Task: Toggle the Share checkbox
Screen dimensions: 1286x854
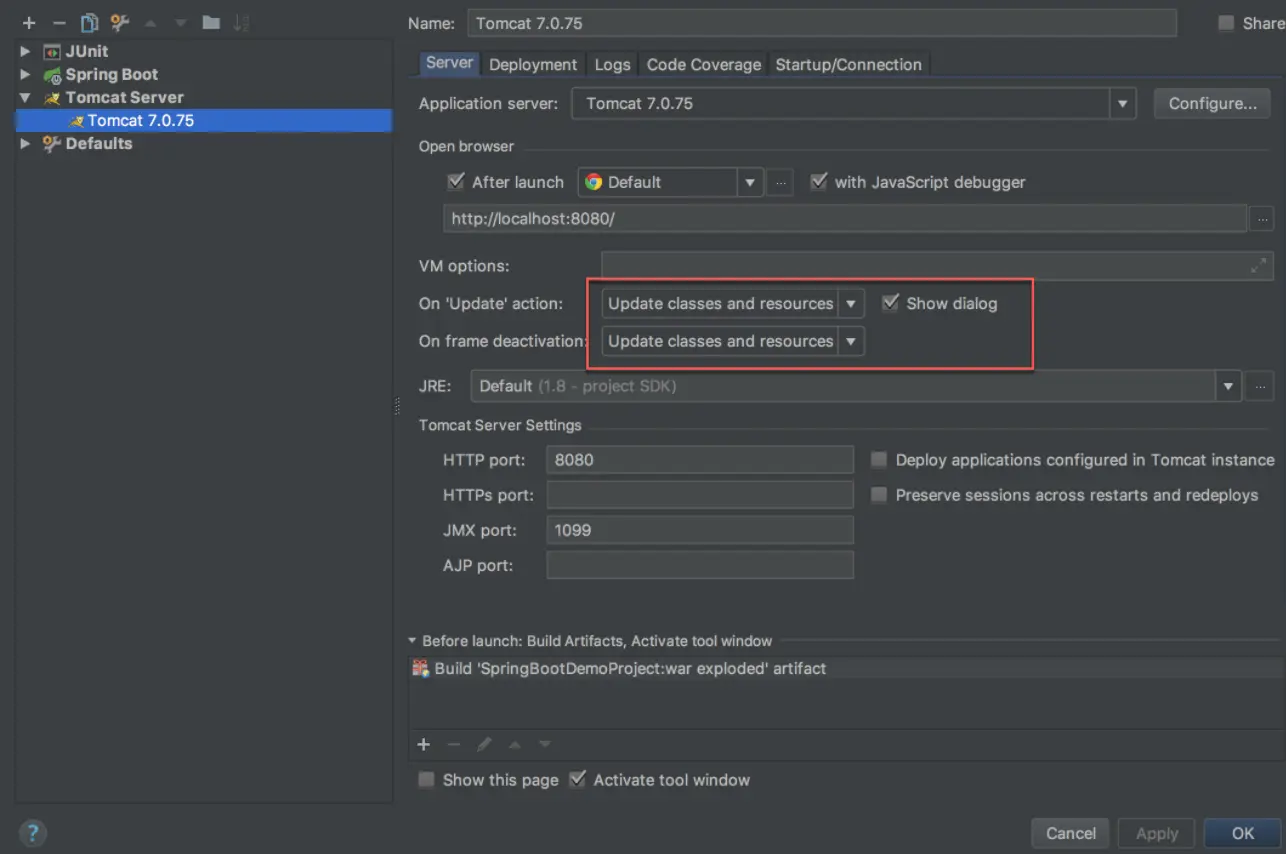Action: point(1226,23)
